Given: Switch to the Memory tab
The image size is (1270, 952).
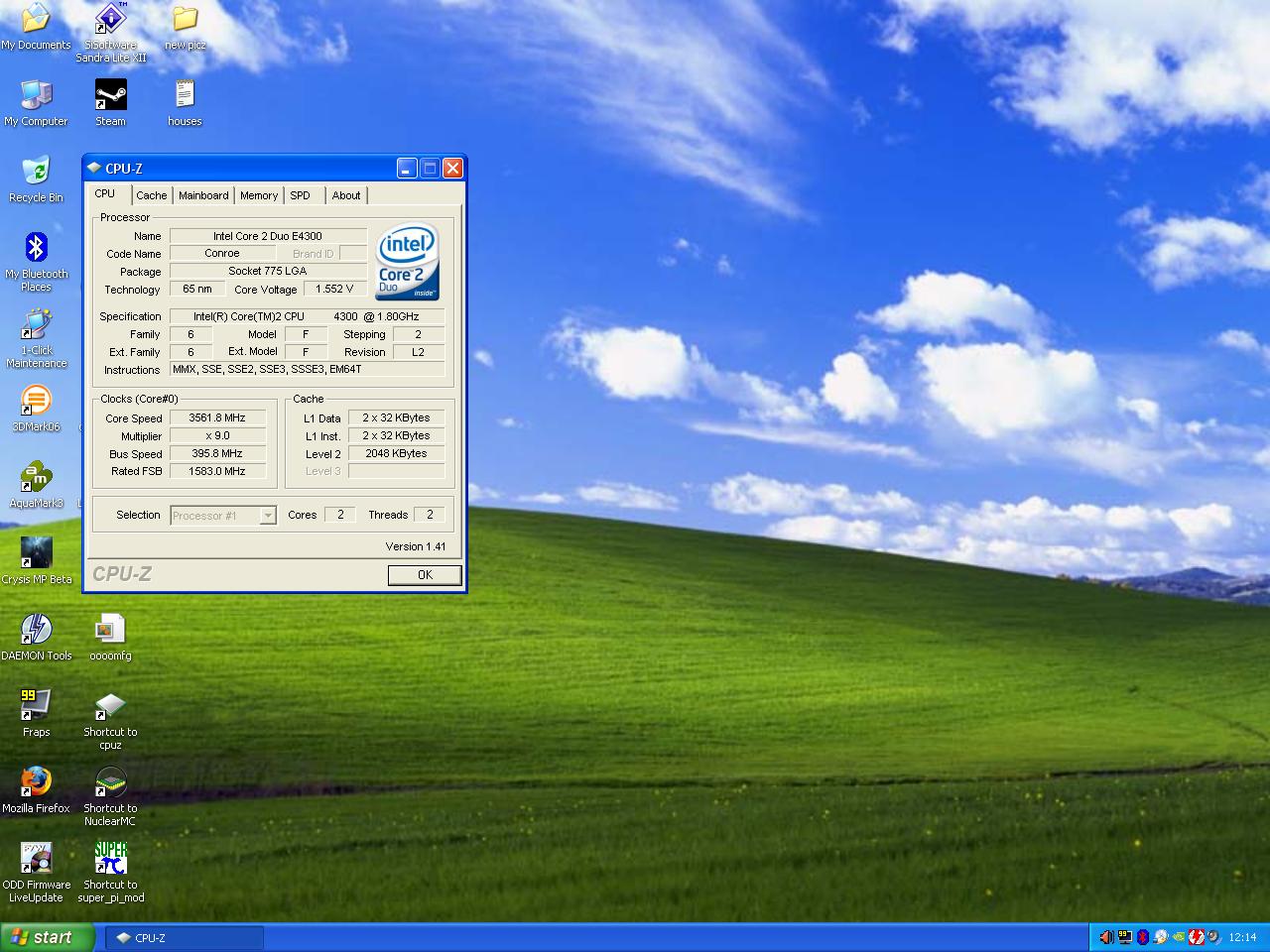Looking at the screenshot, I should coord(259,195).
